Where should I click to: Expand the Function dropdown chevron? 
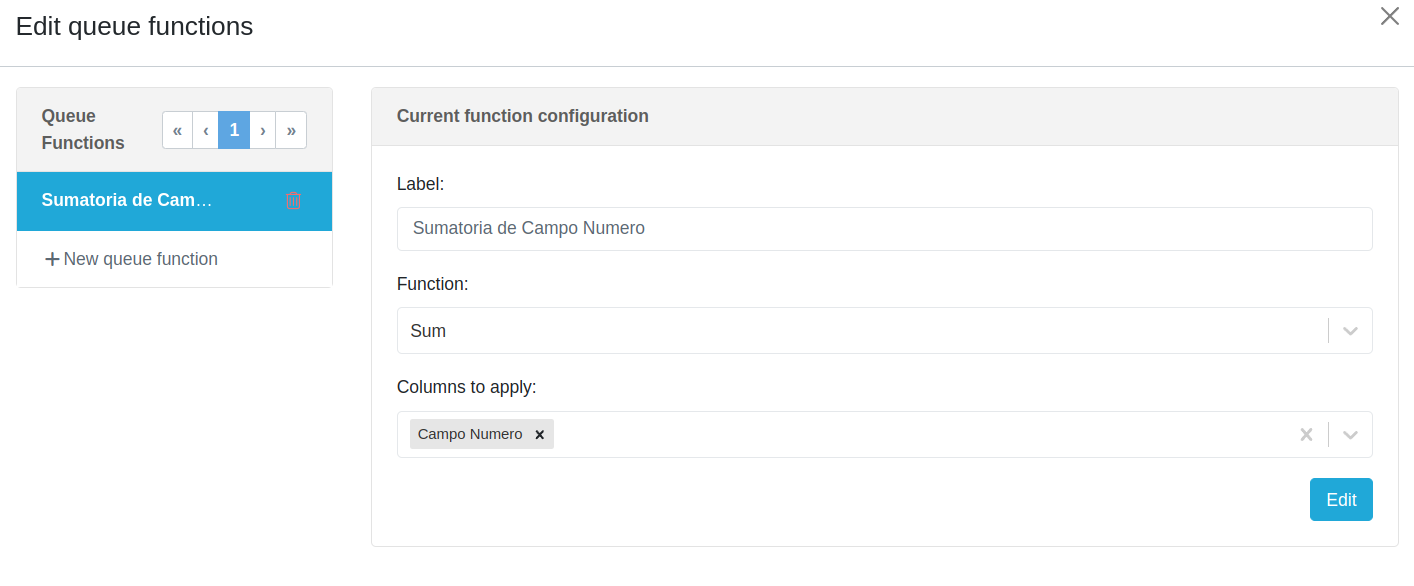(1350, 331)
